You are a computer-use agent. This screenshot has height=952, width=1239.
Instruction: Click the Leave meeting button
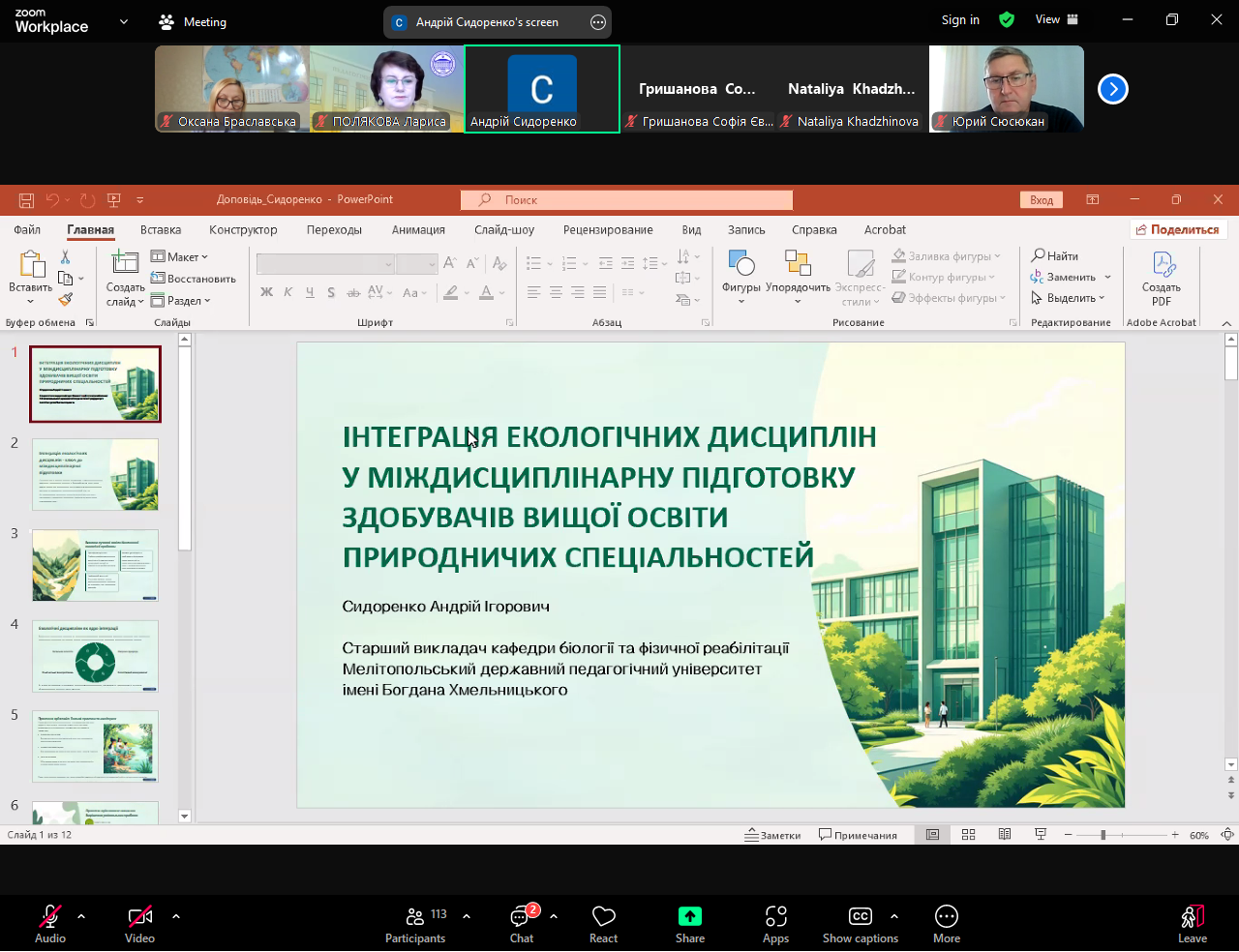(1193, 923)
